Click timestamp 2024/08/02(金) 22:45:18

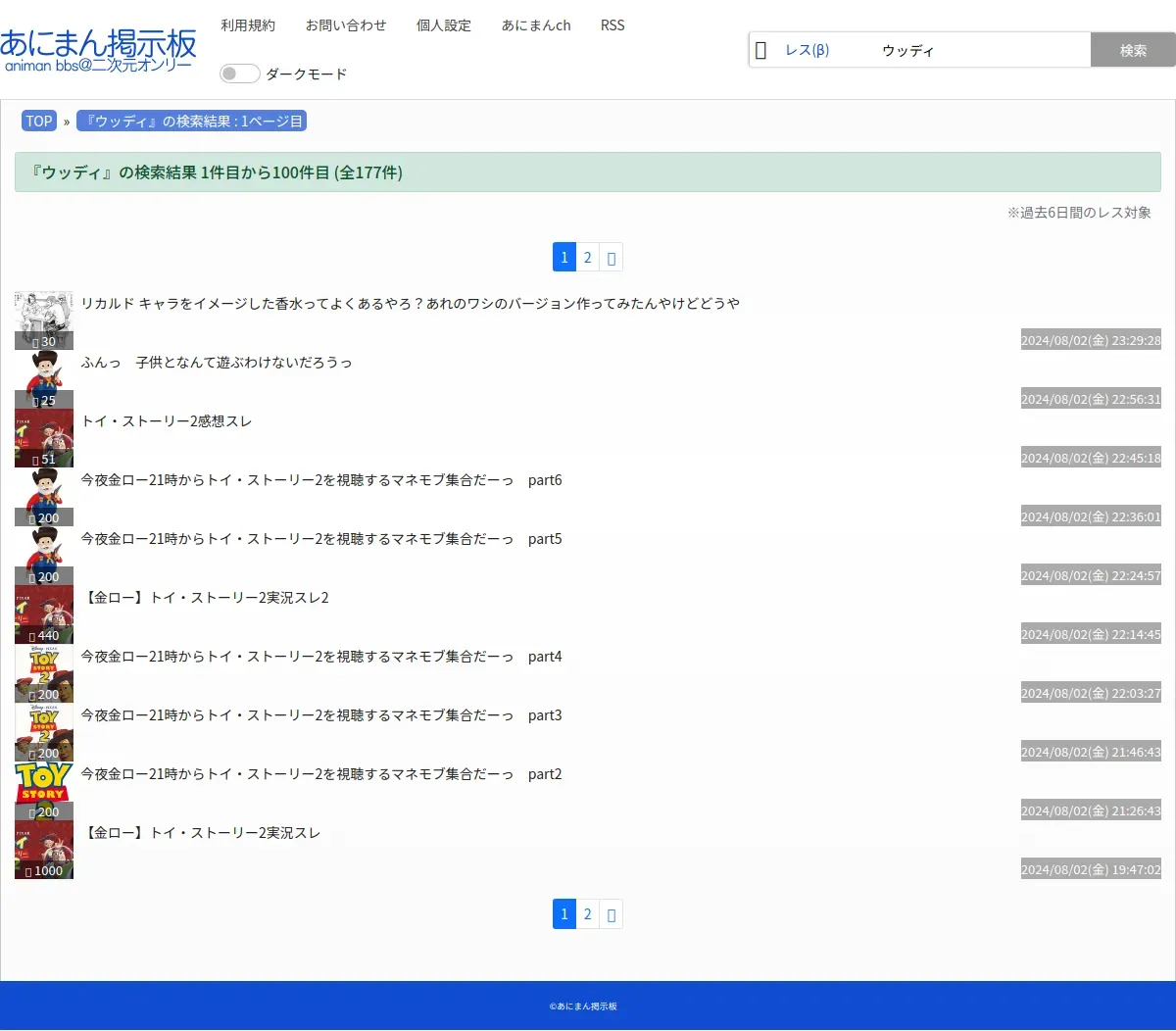(1091, 458)
